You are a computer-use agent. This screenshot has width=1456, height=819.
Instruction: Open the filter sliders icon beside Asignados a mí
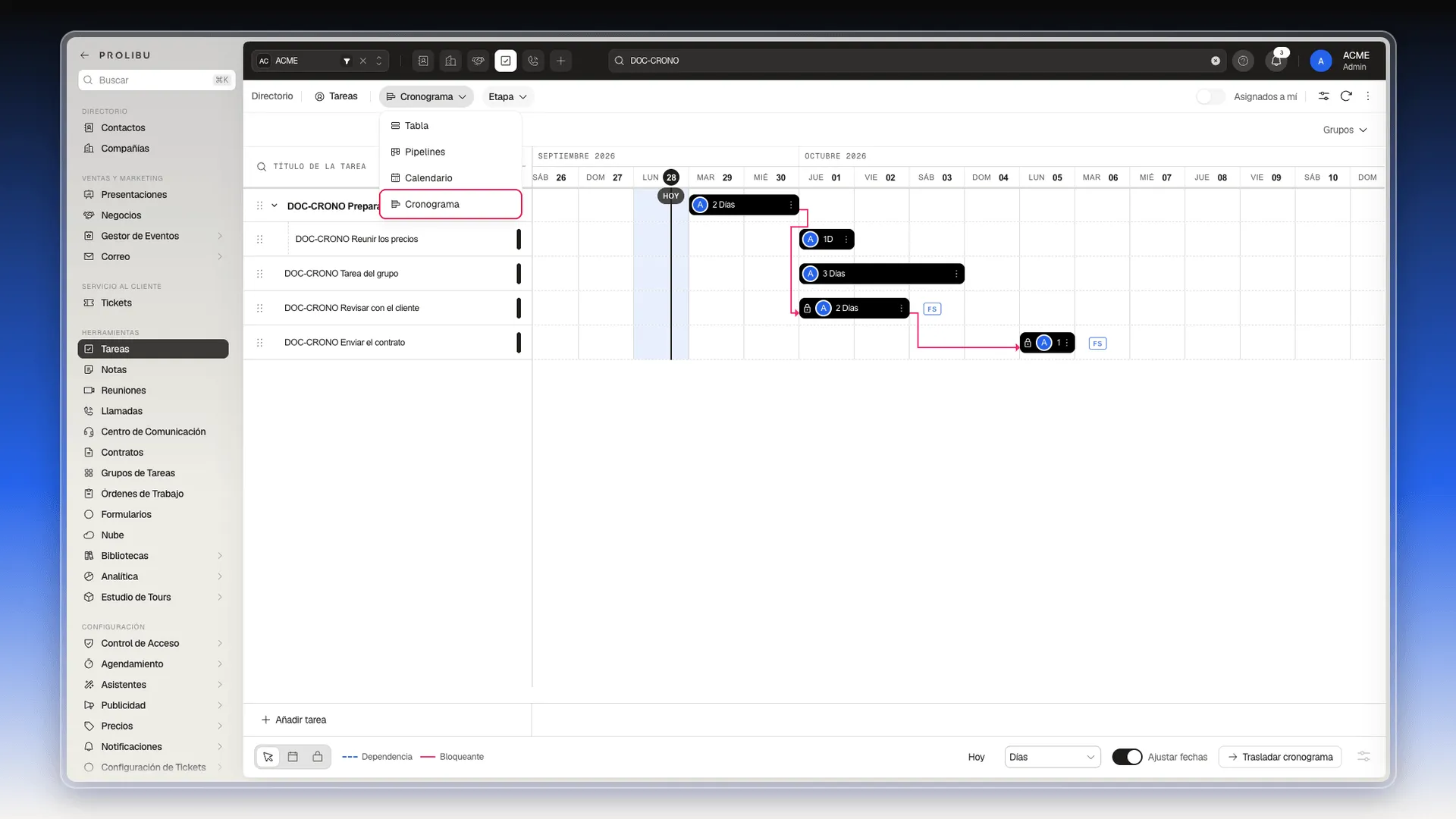pos(1323,96)
